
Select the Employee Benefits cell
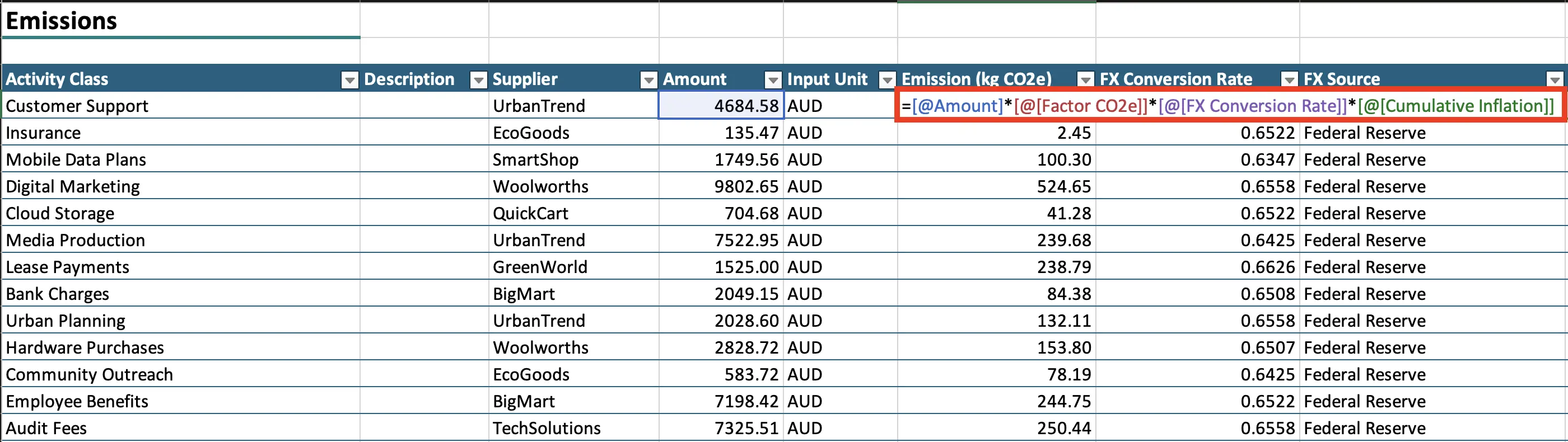pos(181,401)
